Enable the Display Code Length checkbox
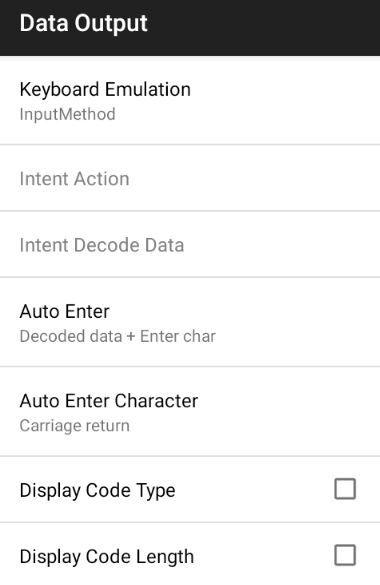The image size is (380, 585). click(x=345, y=555)
